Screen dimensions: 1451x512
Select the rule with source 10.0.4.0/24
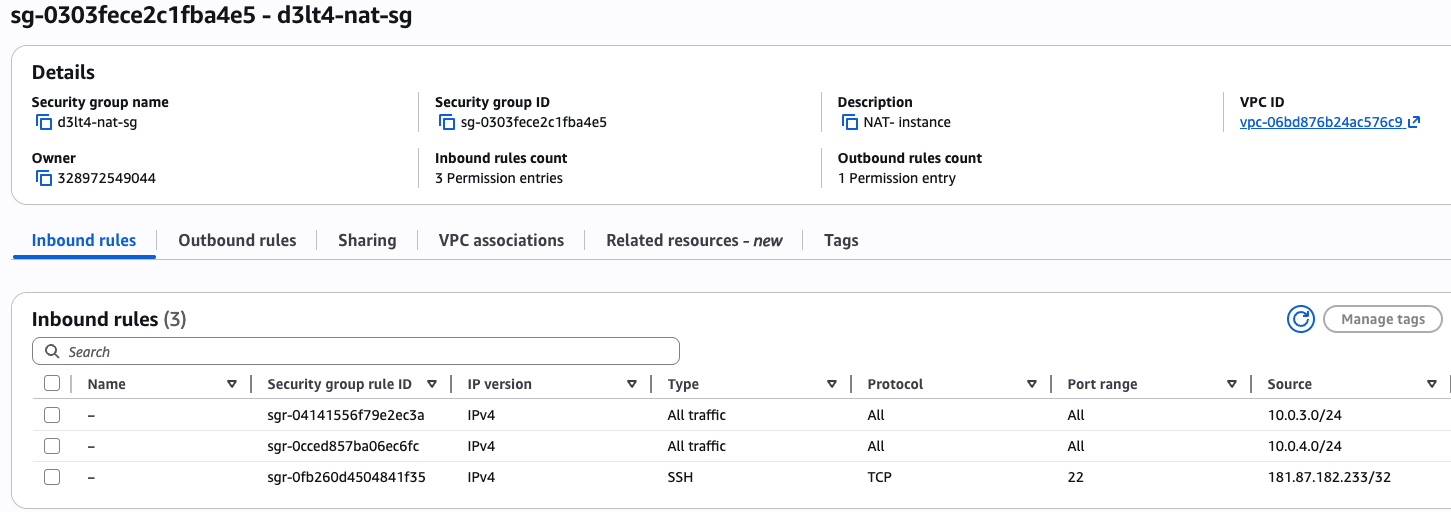coord(52,446)
